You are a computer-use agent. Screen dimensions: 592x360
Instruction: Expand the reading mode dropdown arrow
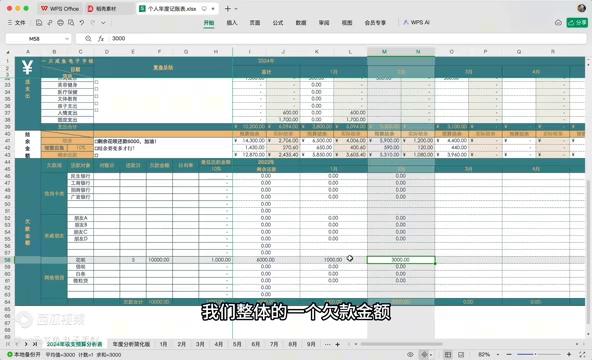[431, 355]
